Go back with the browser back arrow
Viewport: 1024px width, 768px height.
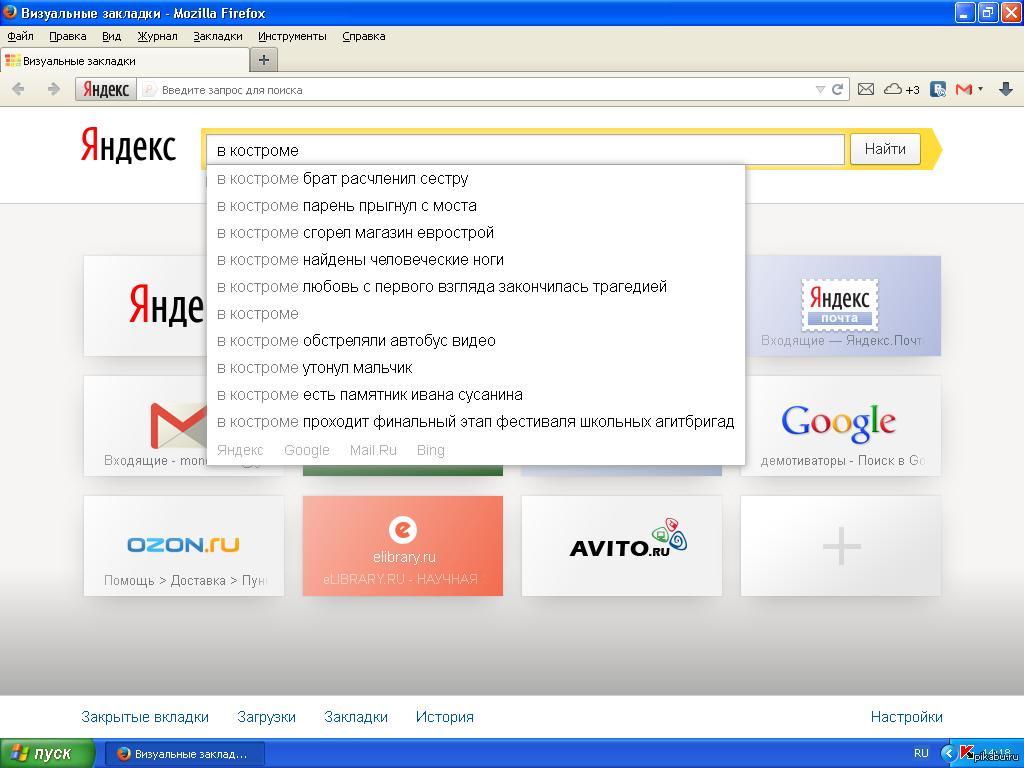(x=18, y=89)
